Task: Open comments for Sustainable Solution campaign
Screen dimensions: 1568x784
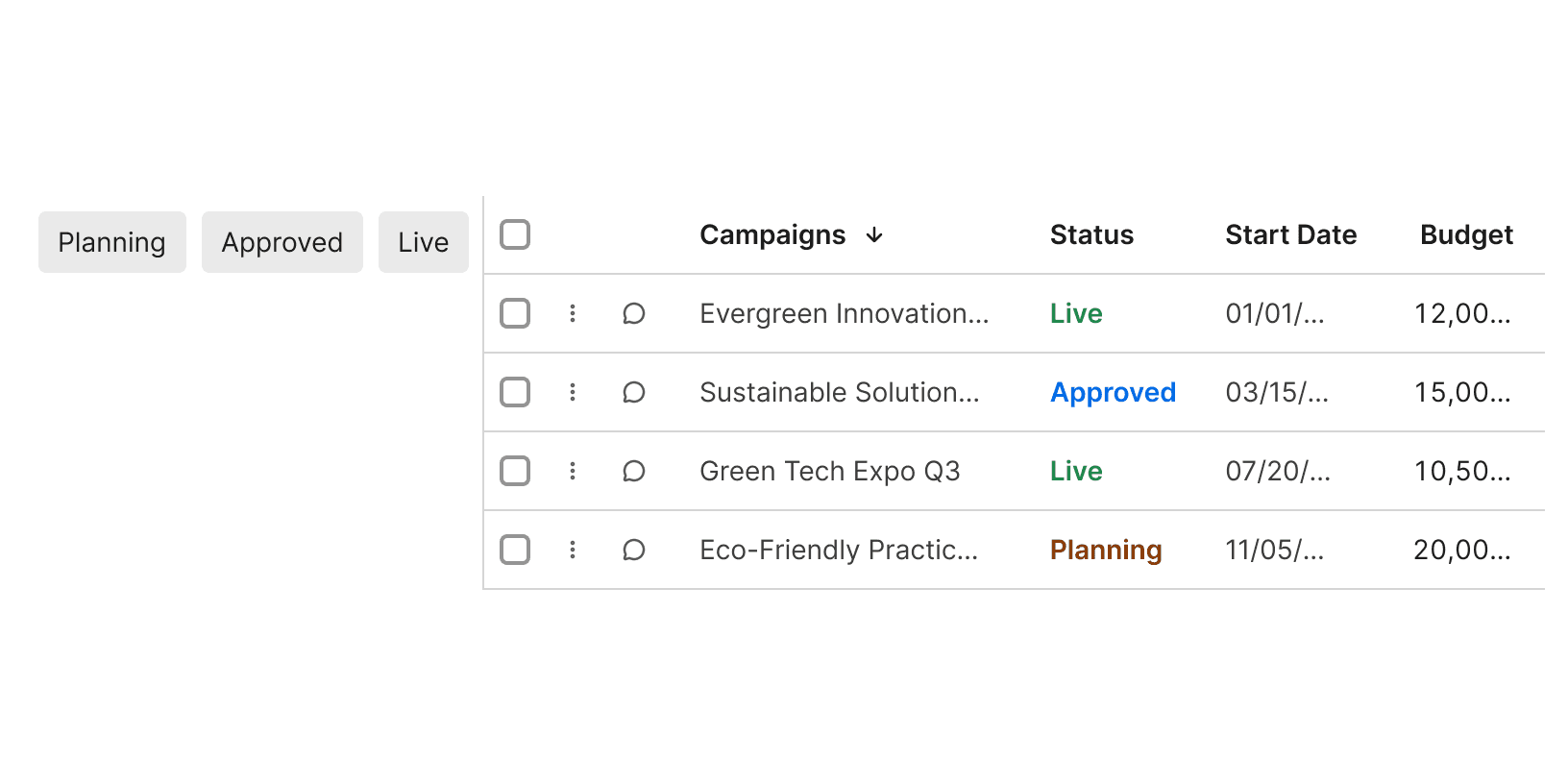Action: [634, 392]
